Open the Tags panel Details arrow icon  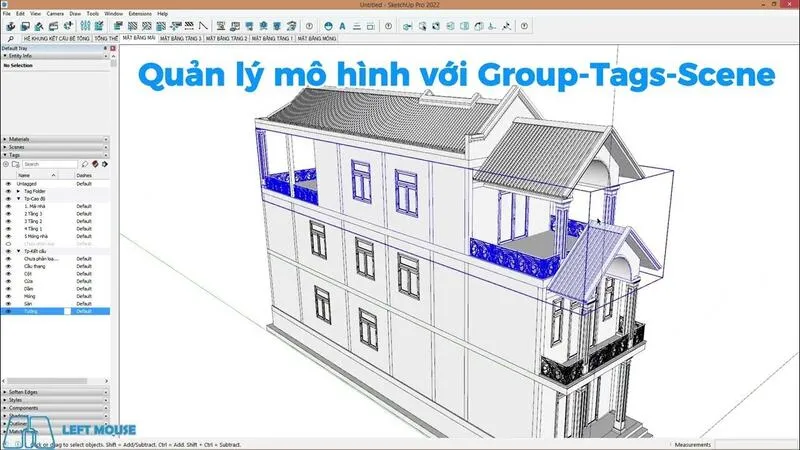pos(105,164)
